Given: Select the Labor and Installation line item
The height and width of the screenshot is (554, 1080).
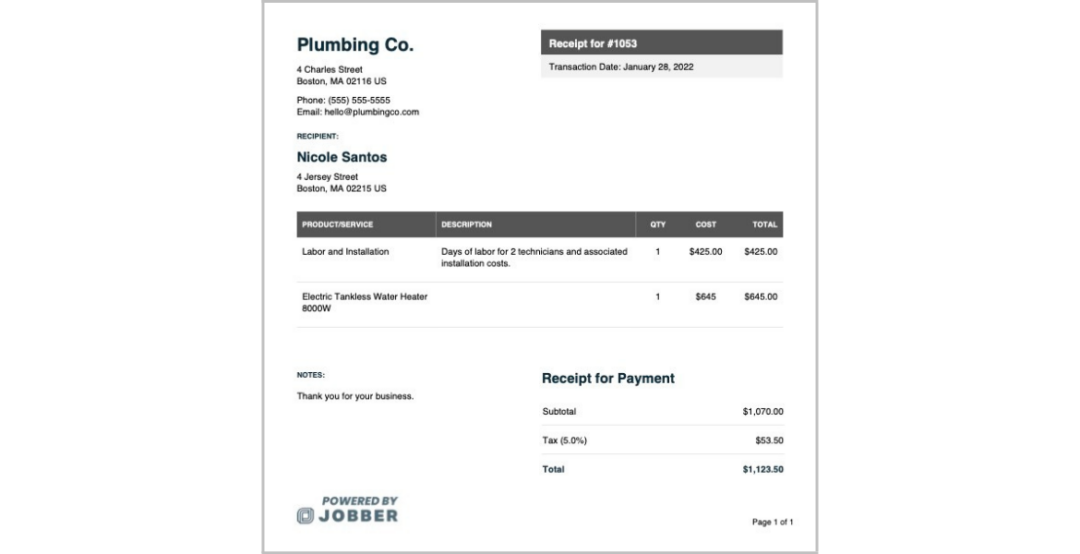Looking at the screenshot, I should [345, 252].
